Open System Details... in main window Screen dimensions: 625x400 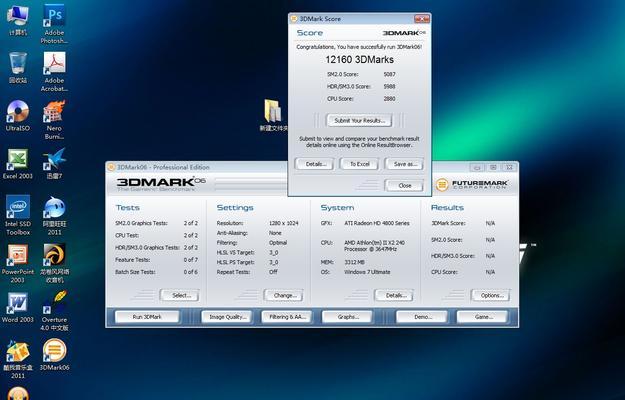pyautogui.click(x=394, y=295)
